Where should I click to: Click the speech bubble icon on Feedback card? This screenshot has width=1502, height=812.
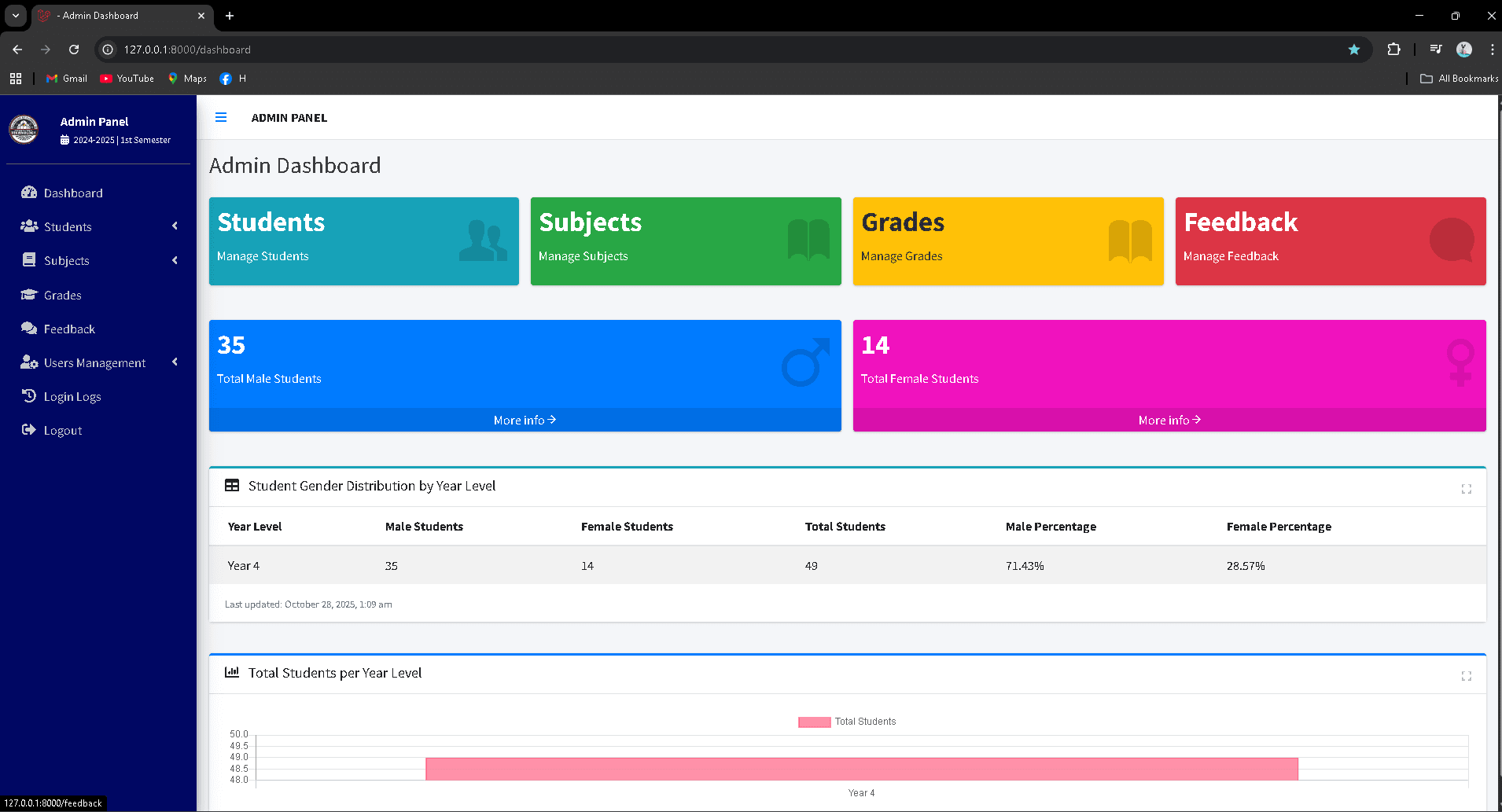coord(1452,241)
